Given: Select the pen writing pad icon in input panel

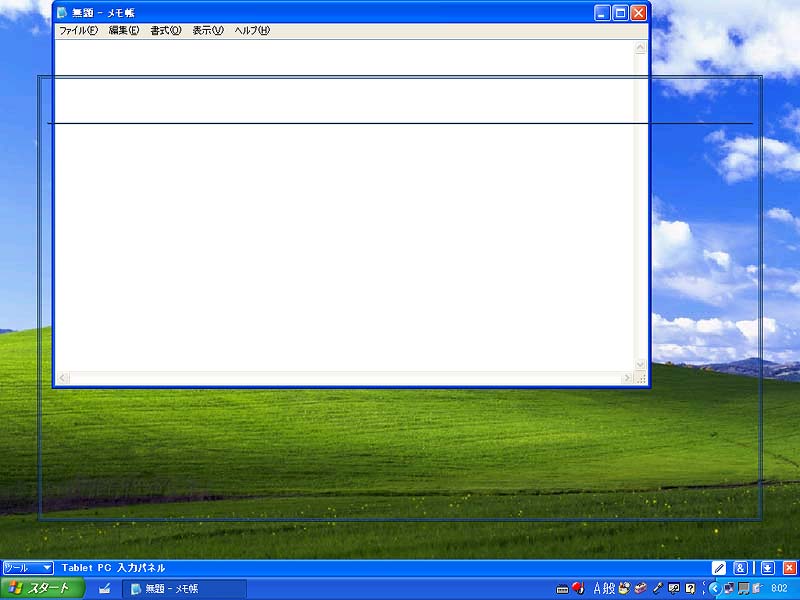Looking at the screenshot, I should point(719,568).
